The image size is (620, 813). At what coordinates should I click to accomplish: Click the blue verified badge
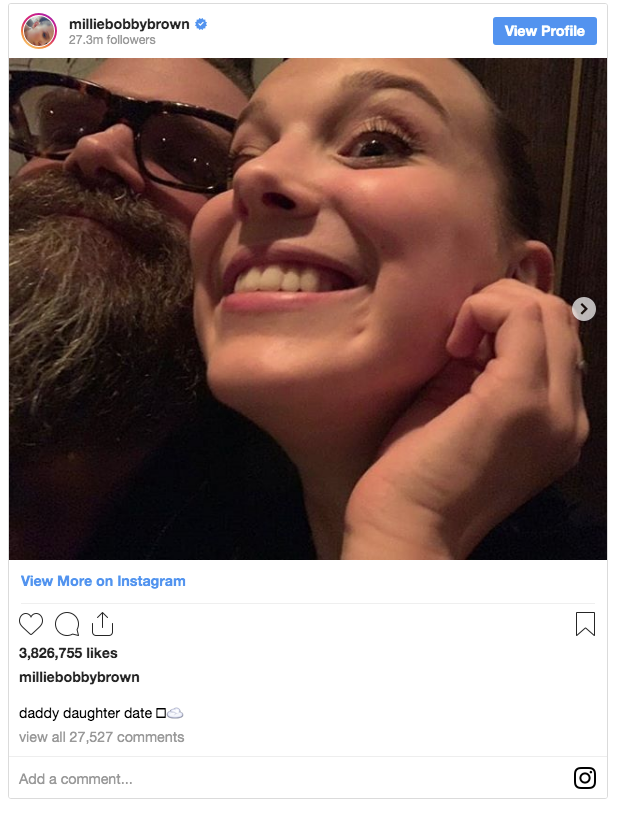tap(201, 24)
